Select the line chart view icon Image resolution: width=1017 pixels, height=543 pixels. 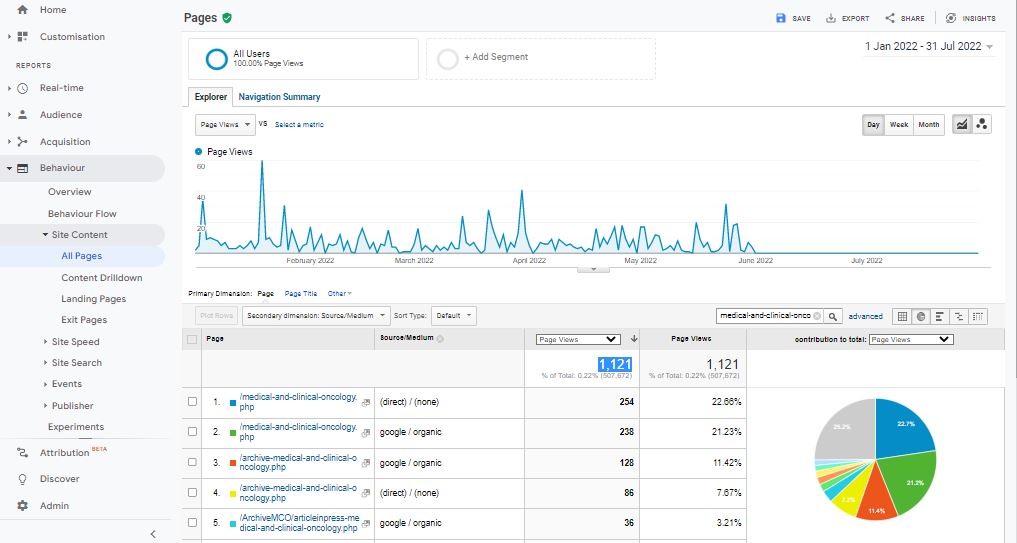pyautogui.click(x=962, y=125)
